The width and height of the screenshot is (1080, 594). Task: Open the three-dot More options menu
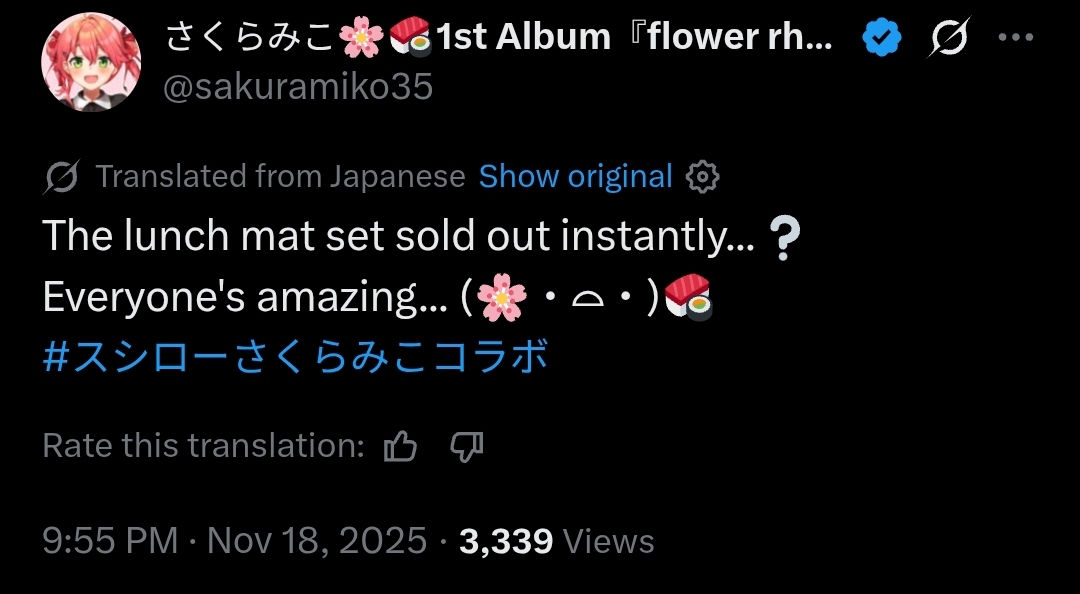[1016, 38]
